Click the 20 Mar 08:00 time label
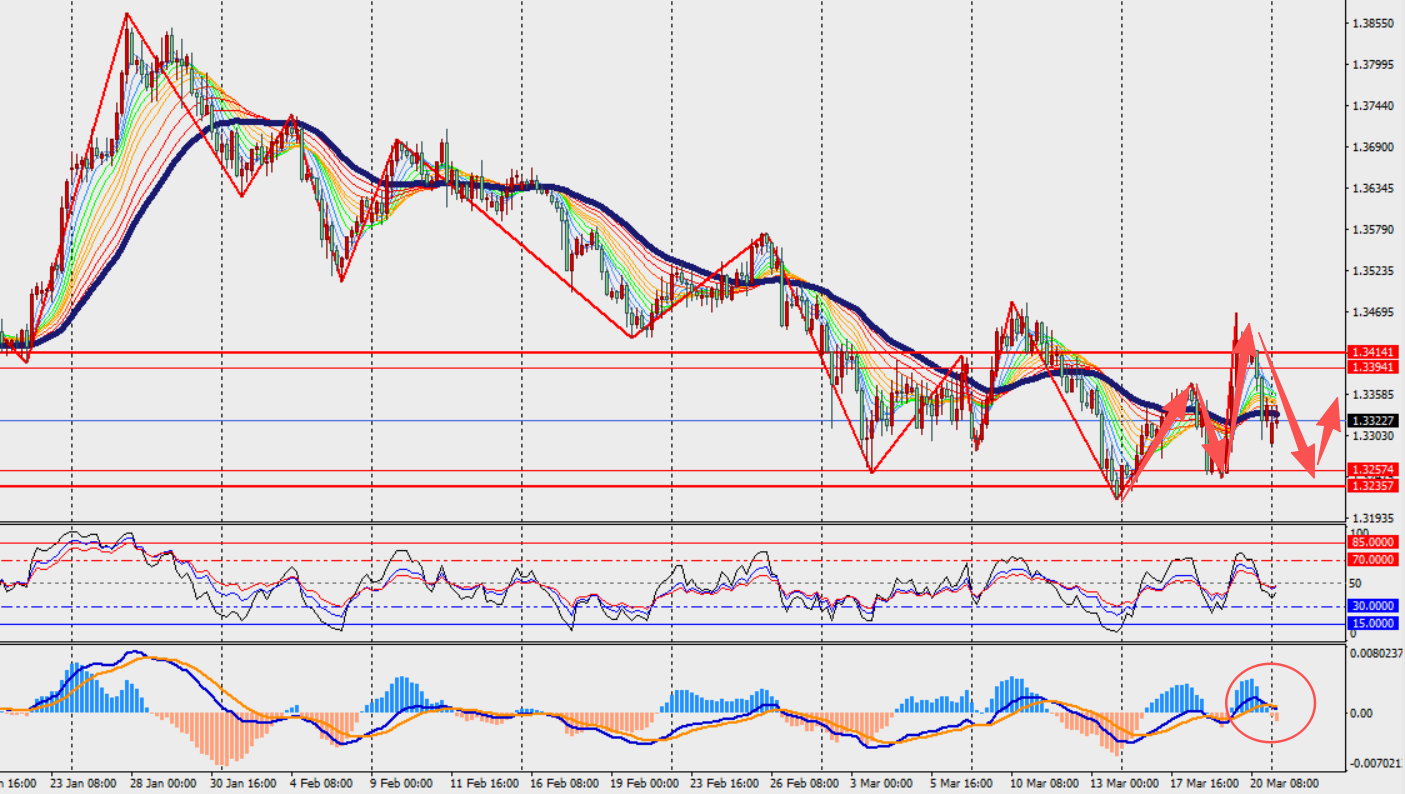Image resolution: width=1405 pixels, height=794 pixels. (x=1285, y=784)
